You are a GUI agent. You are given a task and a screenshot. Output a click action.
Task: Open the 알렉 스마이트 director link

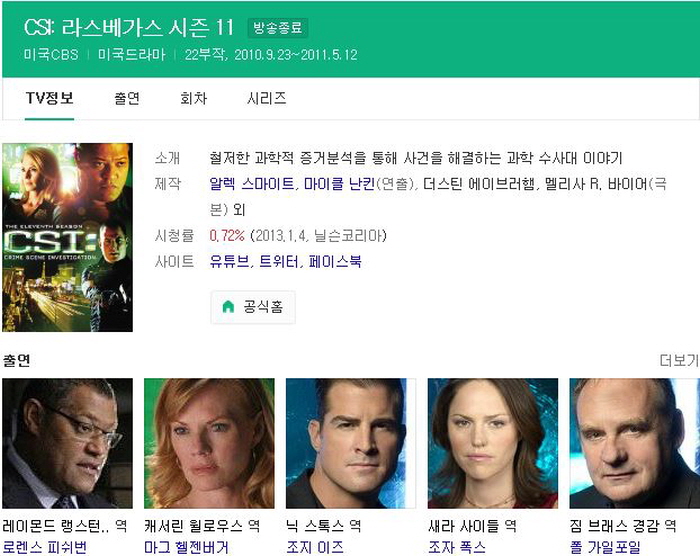(x=252, y=184)
